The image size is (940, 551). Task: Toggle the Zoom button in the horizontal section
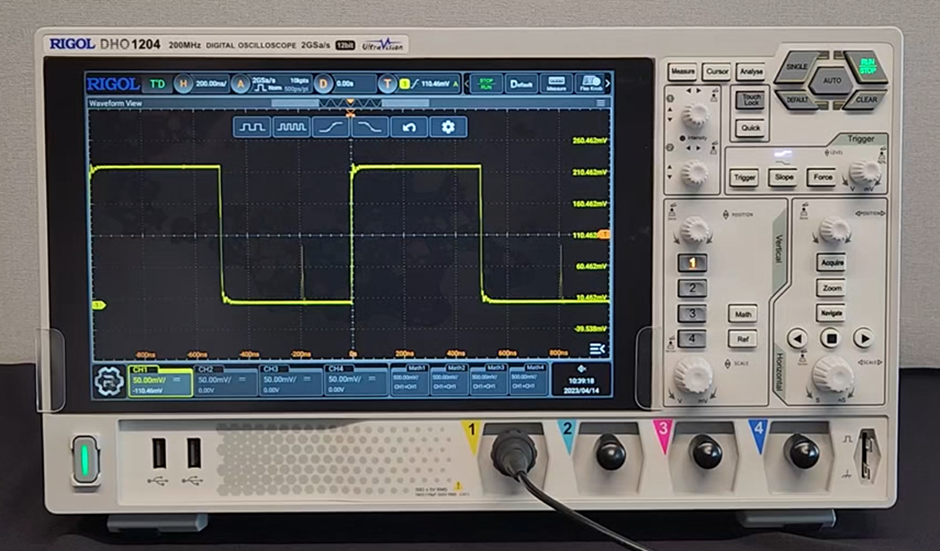point(831,288)
